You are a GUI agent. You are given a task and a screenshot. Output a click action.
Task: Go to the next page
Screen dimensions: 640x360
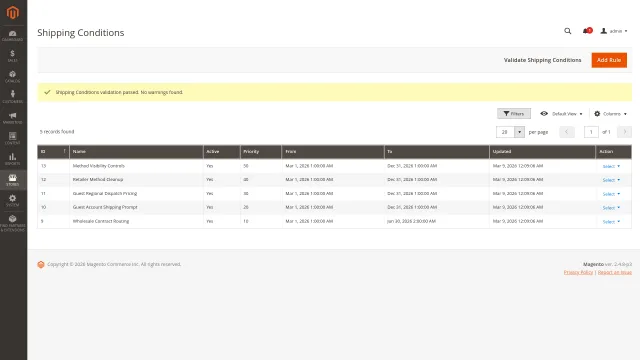coord(624,132)
